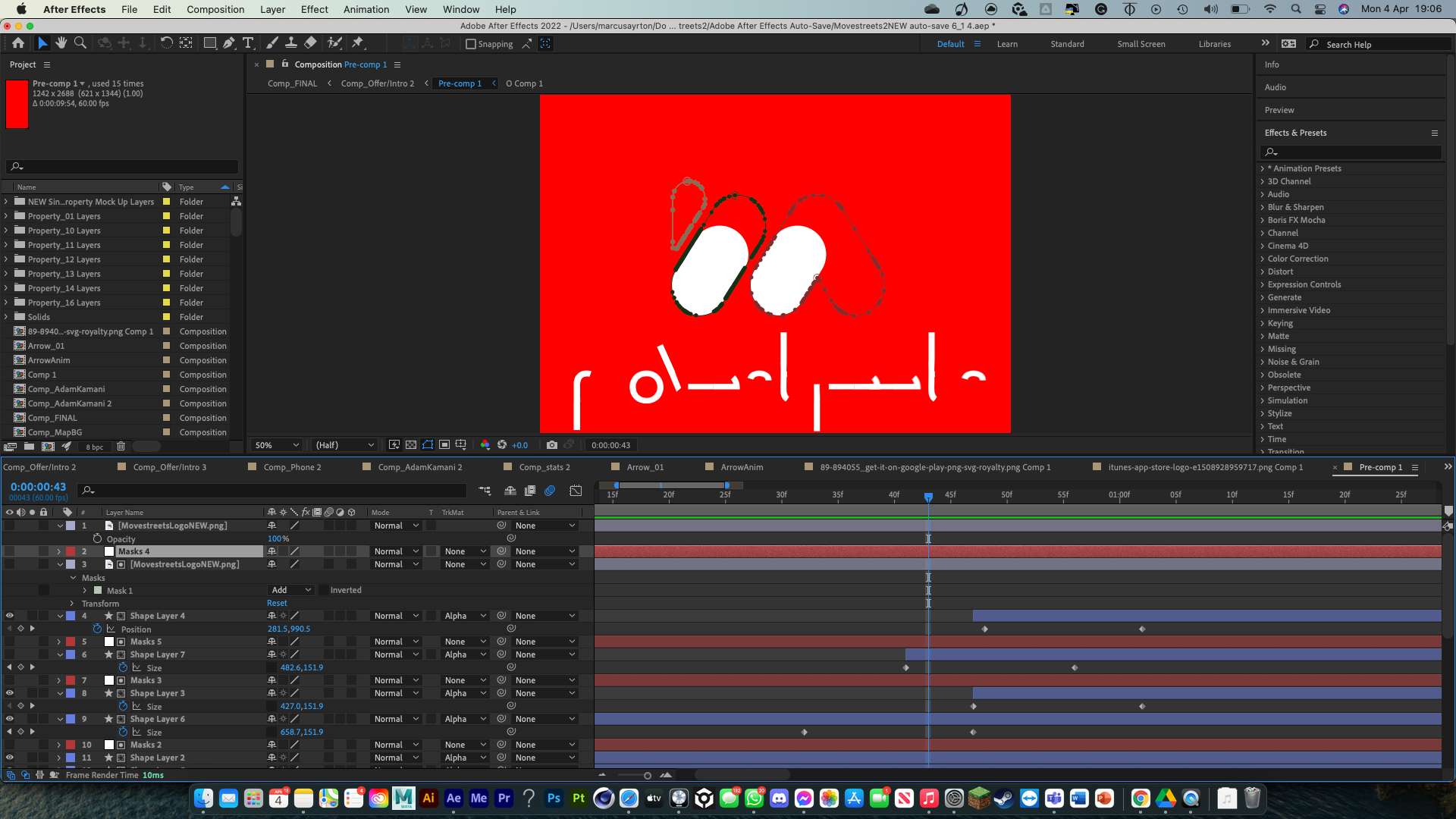Click Reset Exposure icon in viewer
1456x819 pixels.
point(501,445)
